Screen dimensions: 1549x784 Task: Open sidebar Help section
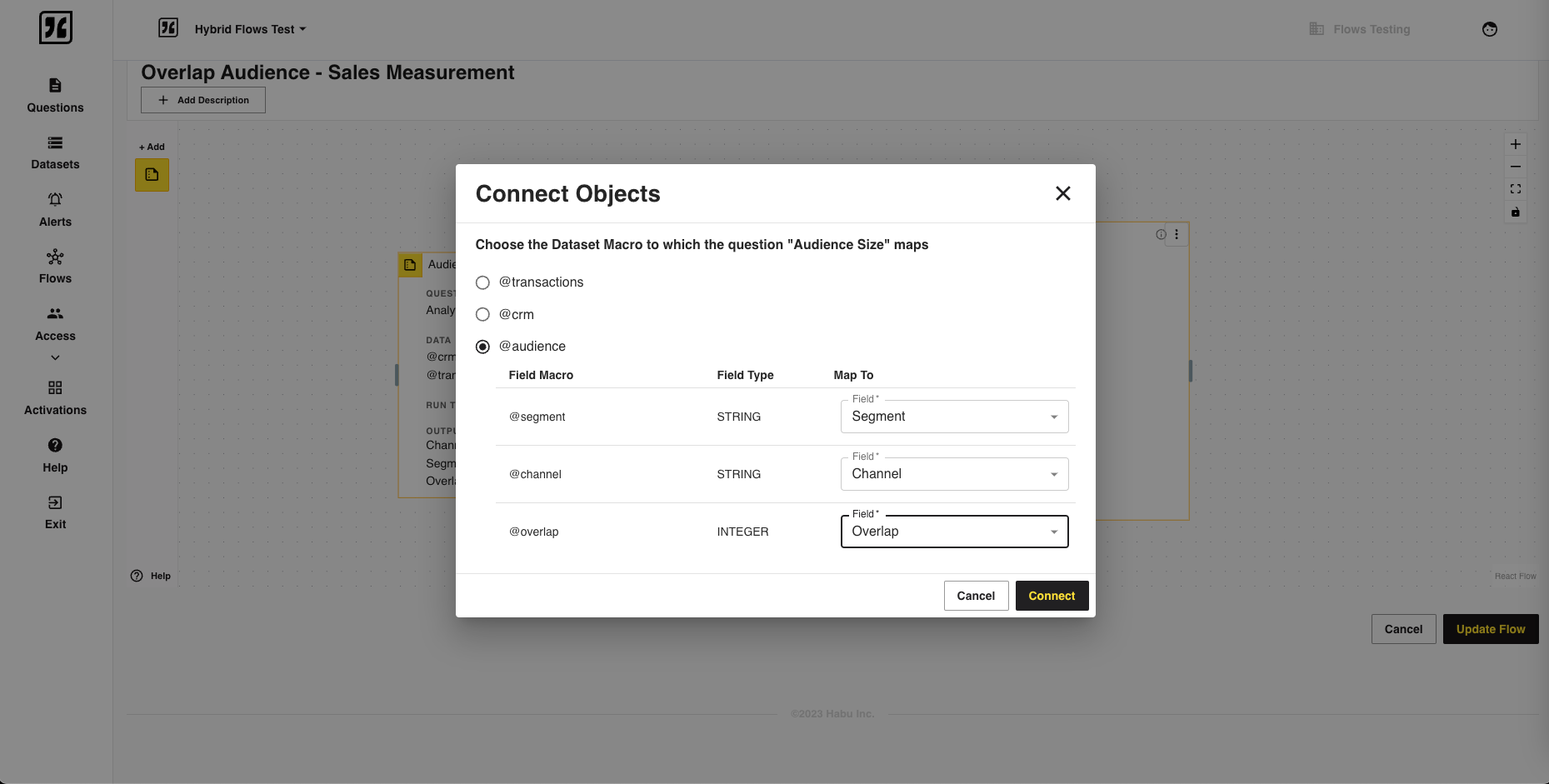coord(55,456)
